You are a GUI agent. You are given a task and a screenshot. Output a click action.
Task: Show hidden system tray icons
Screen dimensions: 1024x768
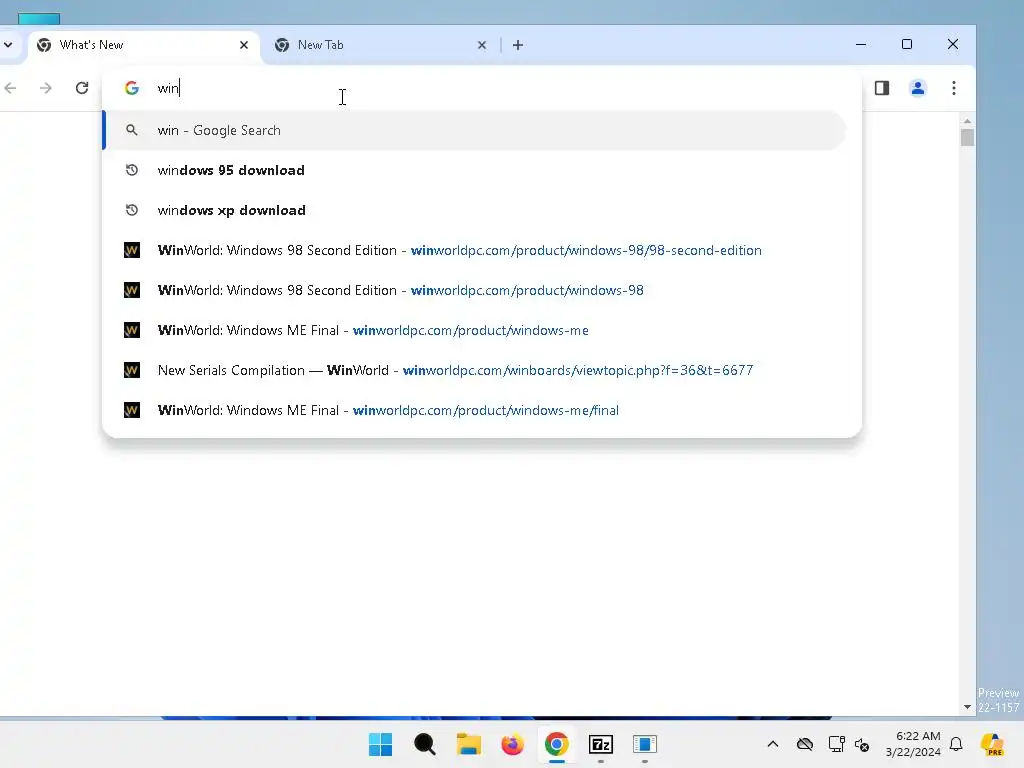(x=773, y=744)
